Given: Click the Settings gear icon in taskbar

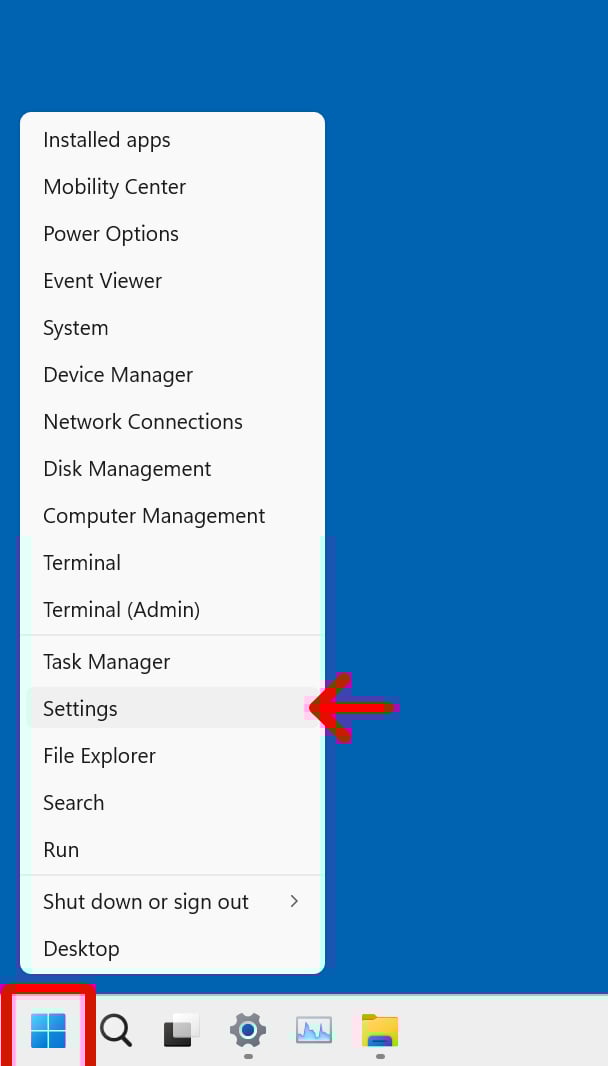Looking at the screenshot, I should click(247, 1029).
